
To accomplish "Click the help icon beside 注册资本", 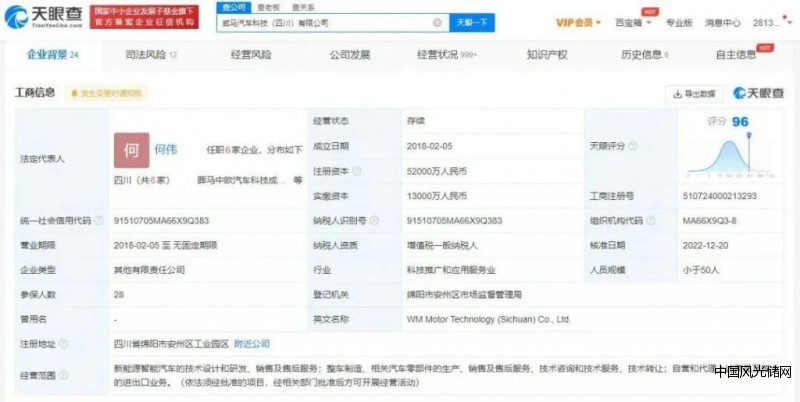I will click(x=357, y=171).
